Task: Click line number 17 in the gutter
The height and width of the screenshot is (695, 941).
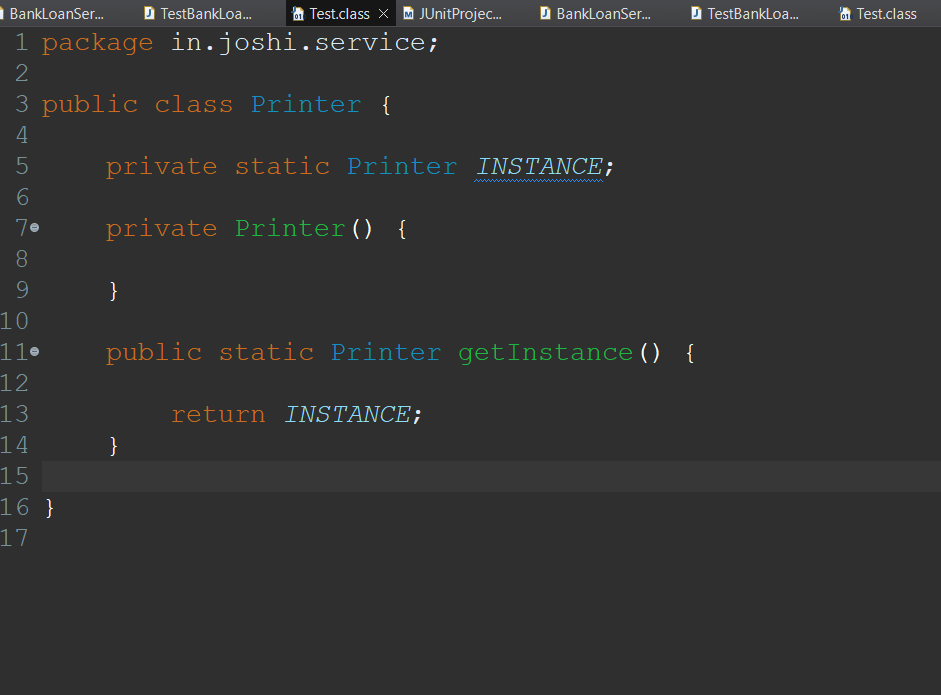Action: point(14,538)
